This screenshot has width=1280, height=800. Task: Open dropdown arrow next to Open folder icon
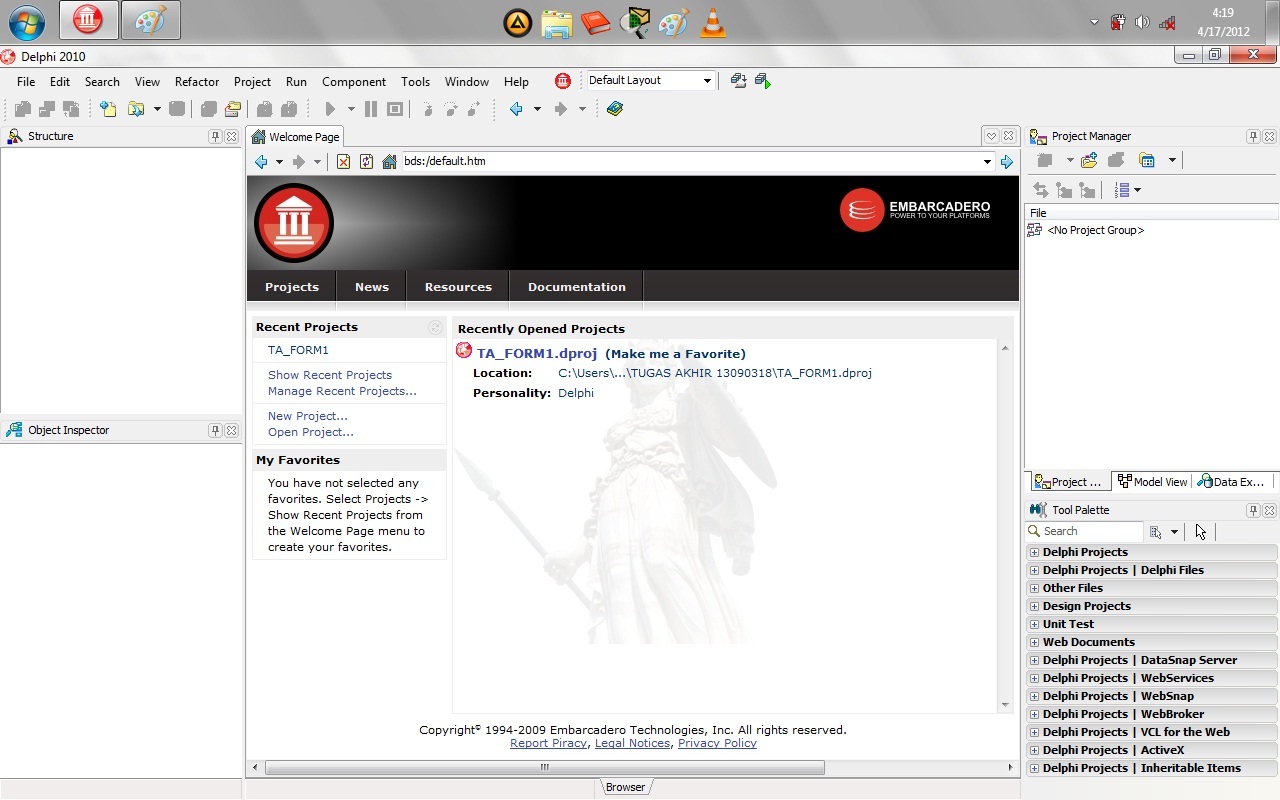pyautogui.click(x=157, y=109)
